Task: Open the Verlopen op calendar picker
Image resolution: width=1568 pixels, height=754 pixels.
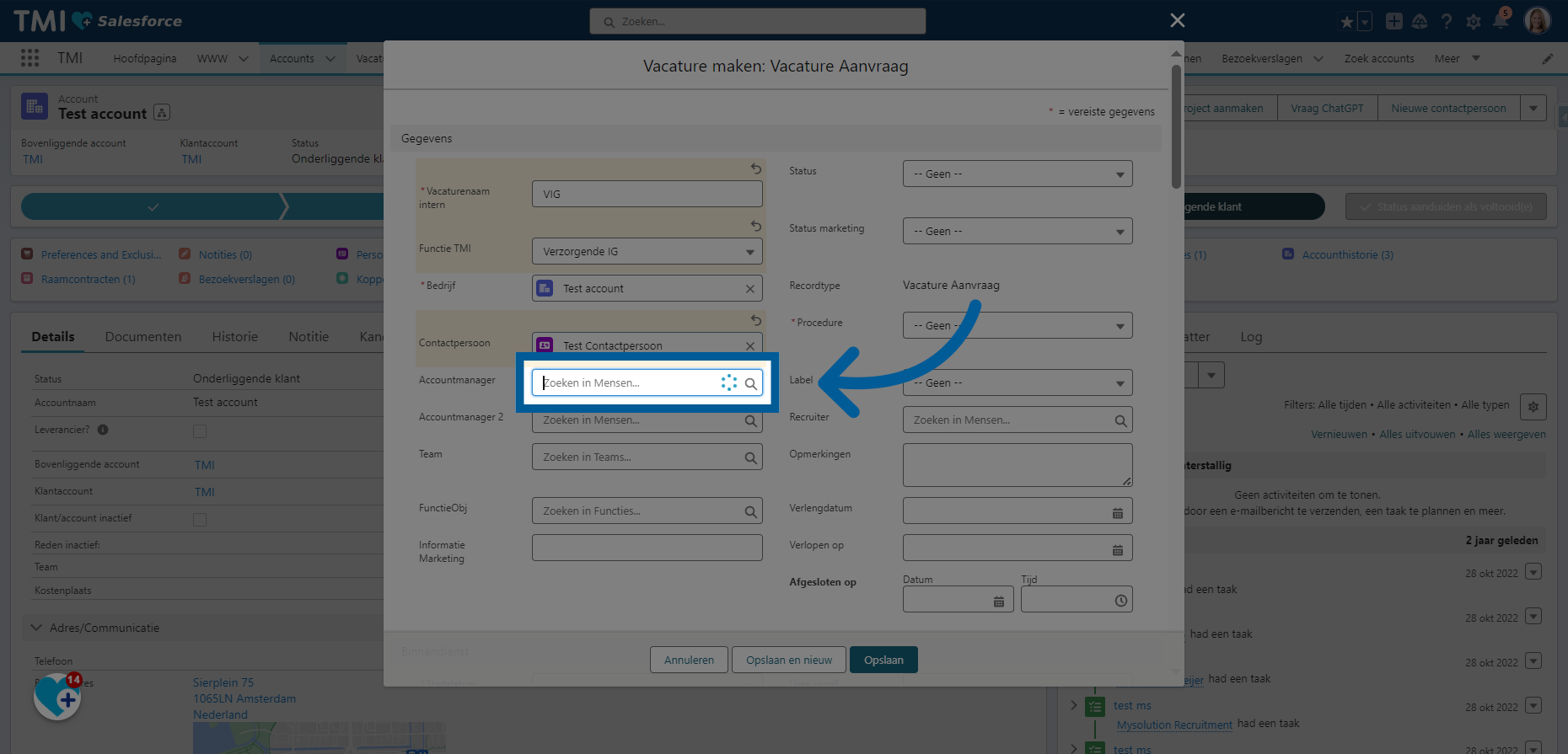Action: (1118, 549)
